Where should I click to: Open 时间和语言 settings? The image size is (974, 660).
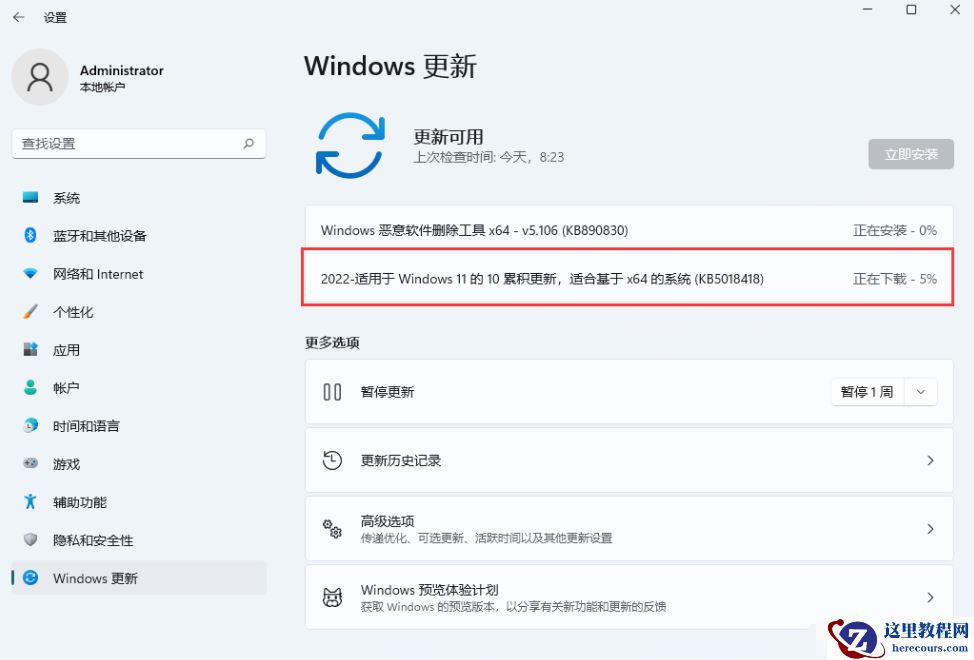[84, 426]
